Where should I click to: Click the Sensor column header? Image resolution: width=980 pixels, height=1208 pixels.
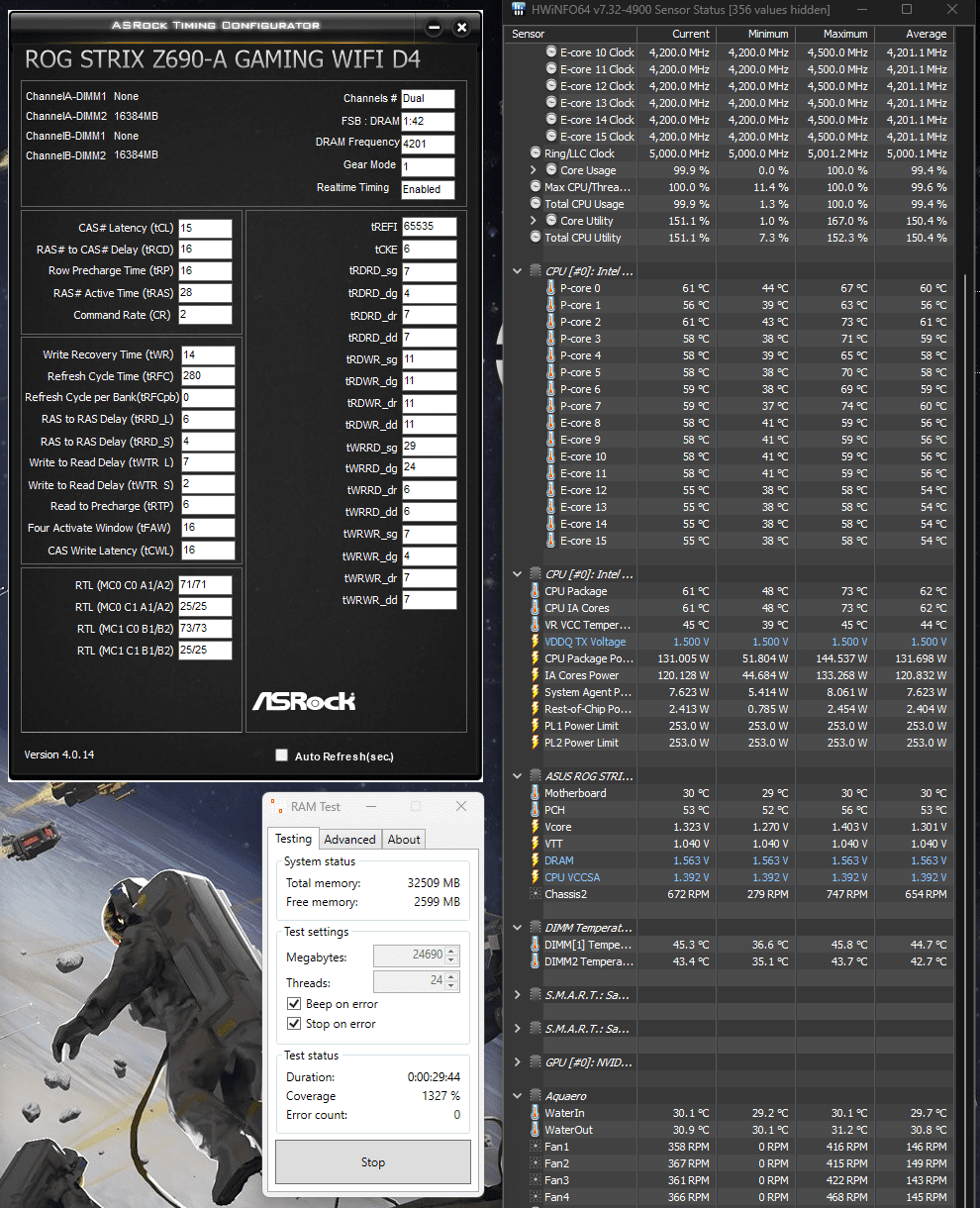[570, 34]
